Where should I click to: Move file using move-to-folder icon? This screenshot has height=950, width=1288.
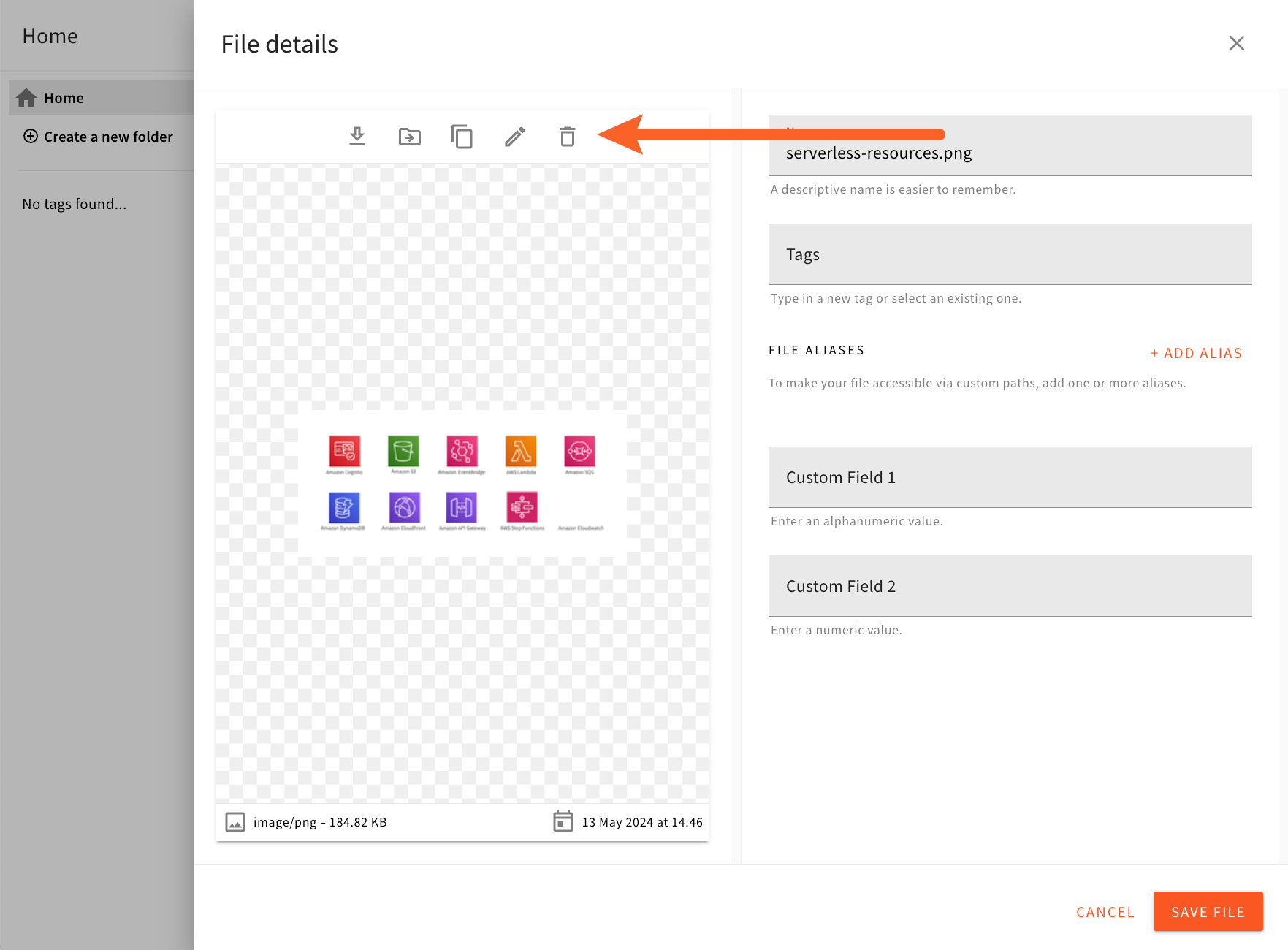click(410, 136)
